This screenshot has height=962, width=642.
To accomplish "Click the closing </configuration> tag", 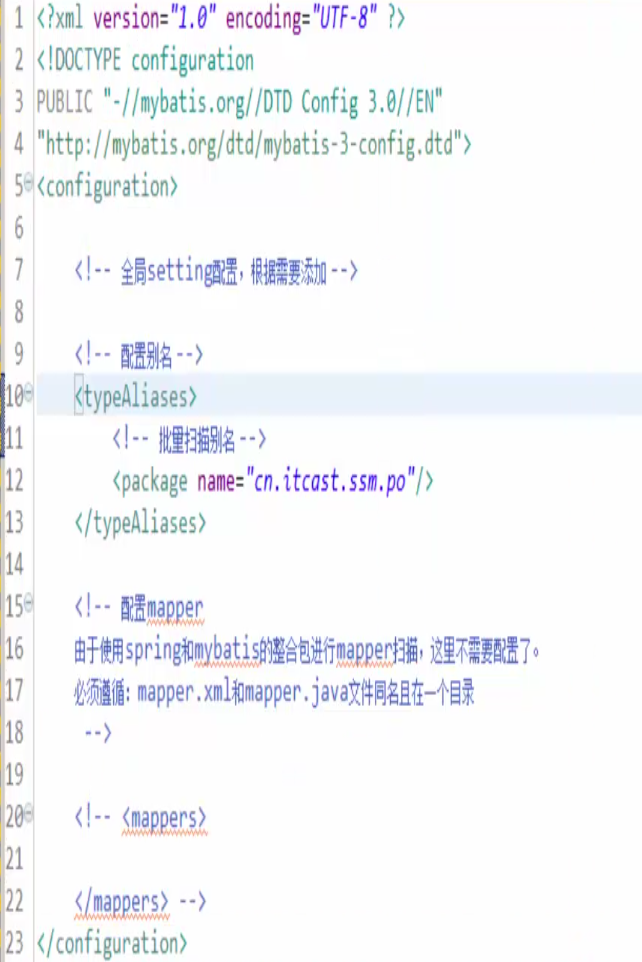I will [x=112, y=944].
